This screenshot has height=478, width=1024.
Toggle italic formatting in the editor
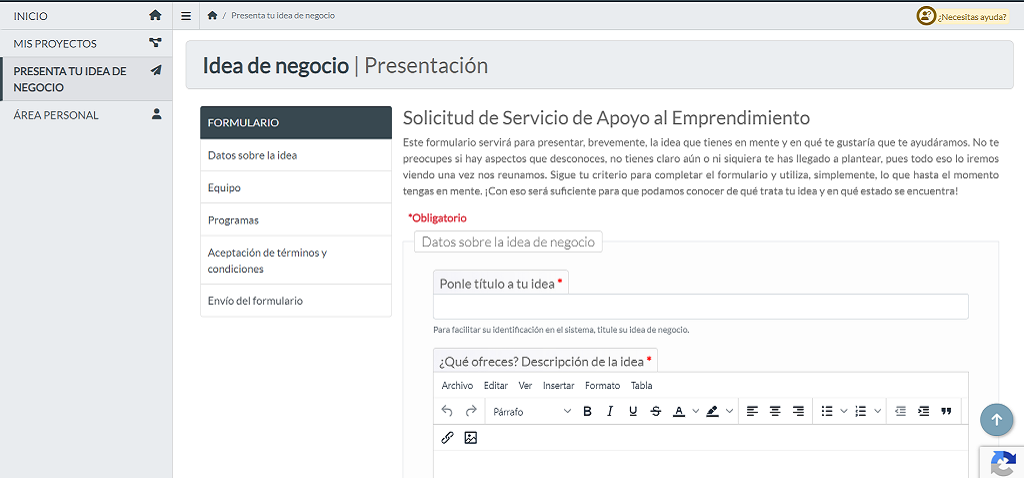tap(610, 411)
